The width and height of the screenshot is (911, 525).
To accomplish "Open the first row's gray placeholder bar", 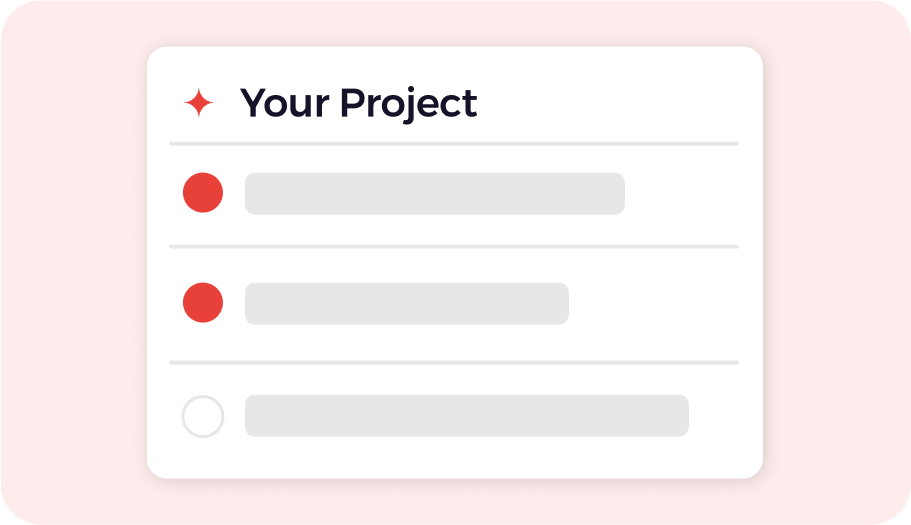I will pyautogui.click(x=434, y=193).
